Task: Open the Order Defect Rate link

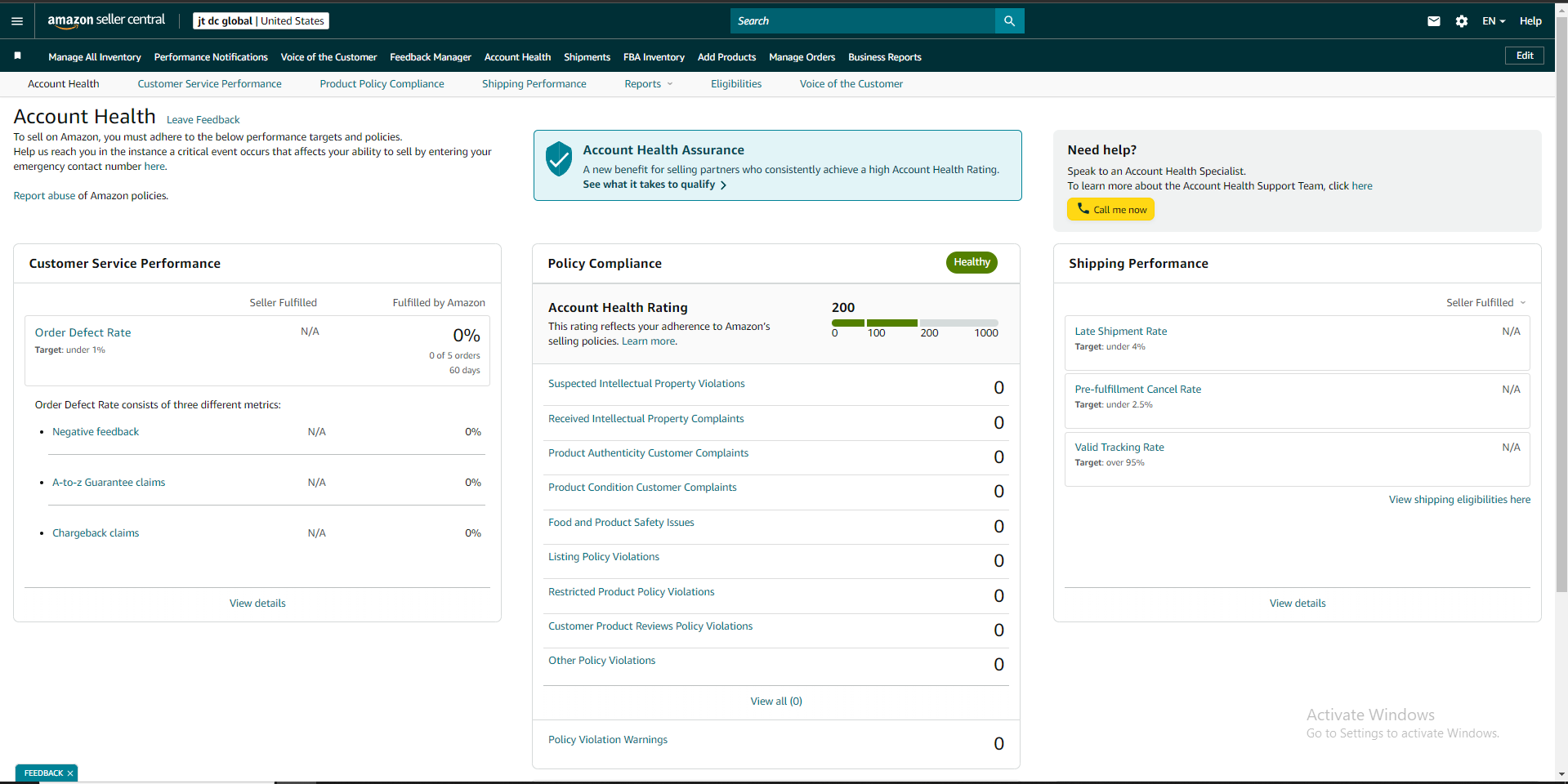Action: [x=83, y=332]
